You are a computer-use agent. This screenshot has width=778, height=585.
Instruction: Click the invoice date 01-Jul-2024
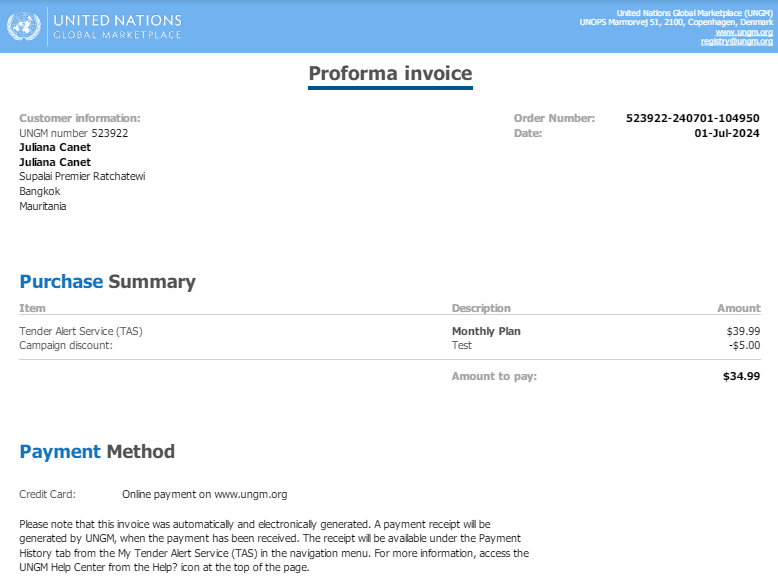tap(727, 133)
